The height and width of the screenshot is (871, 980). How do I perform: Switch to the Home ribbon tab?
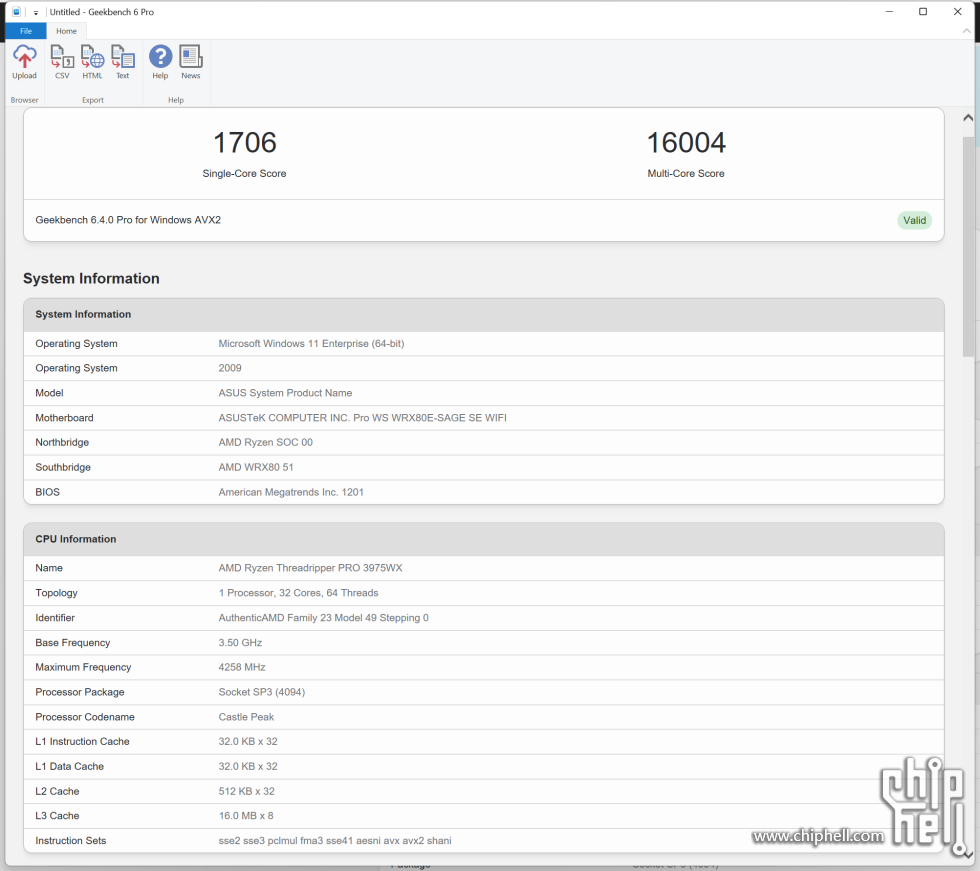(x=66, y=31)
